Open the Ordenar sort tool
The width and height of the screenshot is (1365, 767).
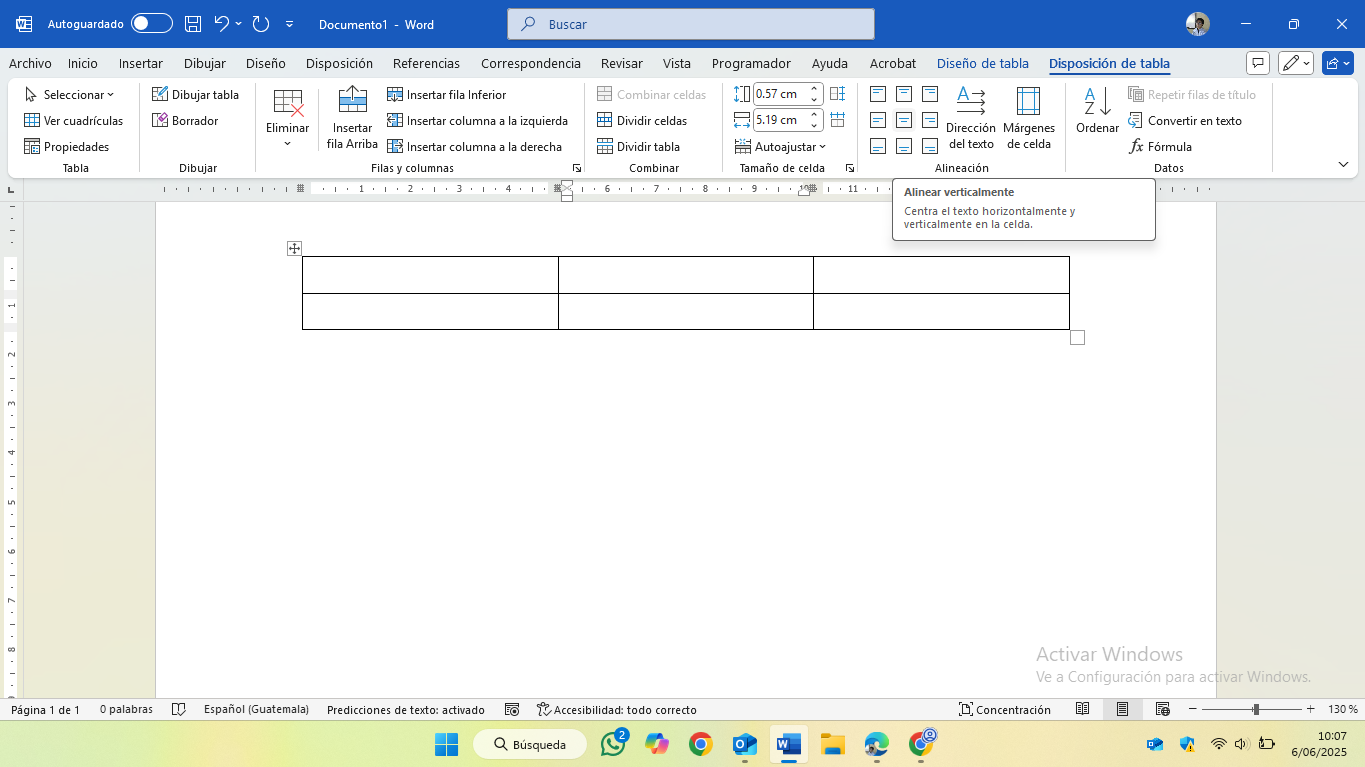coord(1097,110)
